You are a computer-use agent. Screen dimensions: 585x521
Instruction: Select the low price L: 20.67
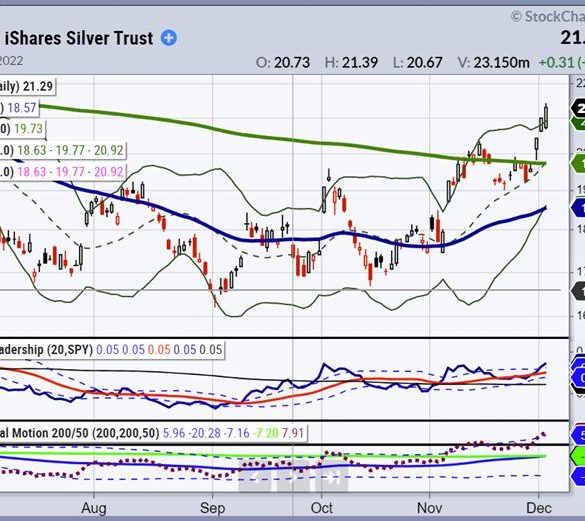(x=418, y=62)
